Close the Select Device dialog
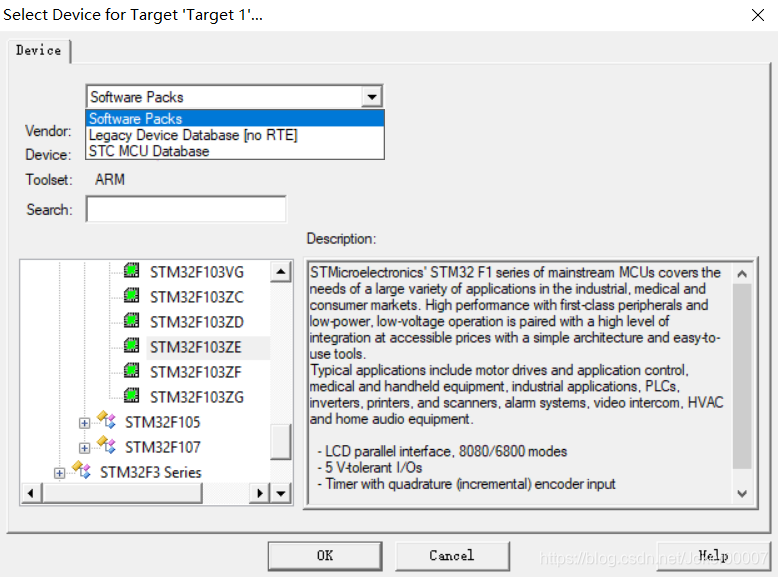Image resolution: width=778 pixels, height=577 pixels. coord(758,15)
